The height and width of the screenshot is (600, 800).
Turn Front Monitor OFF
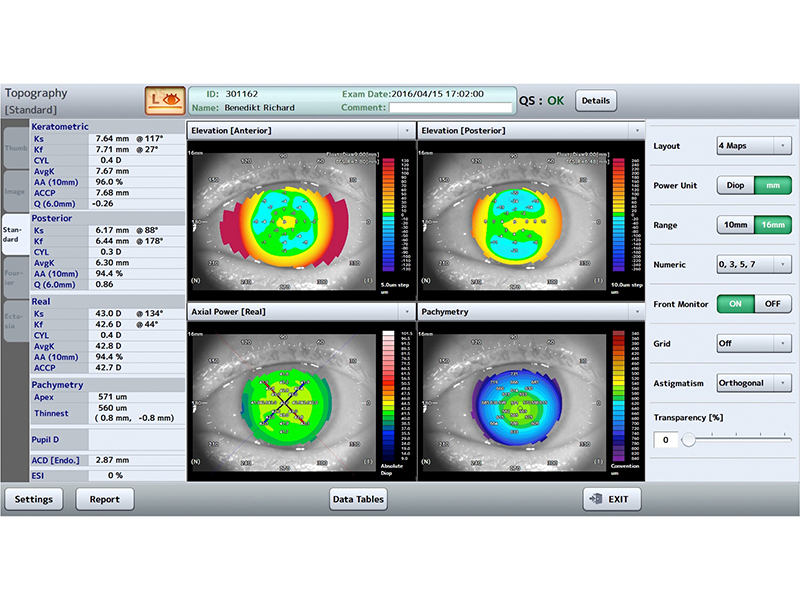click(772, 304)
